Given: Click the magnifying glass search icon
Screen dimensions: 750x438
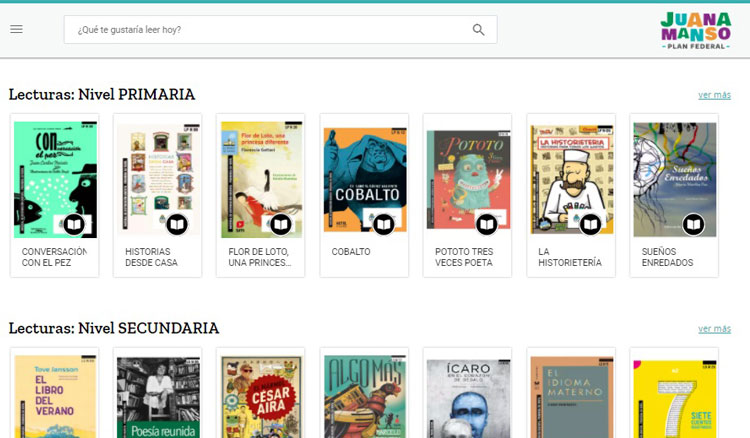Looking at the screenshot, I should [x=478, y=30].
